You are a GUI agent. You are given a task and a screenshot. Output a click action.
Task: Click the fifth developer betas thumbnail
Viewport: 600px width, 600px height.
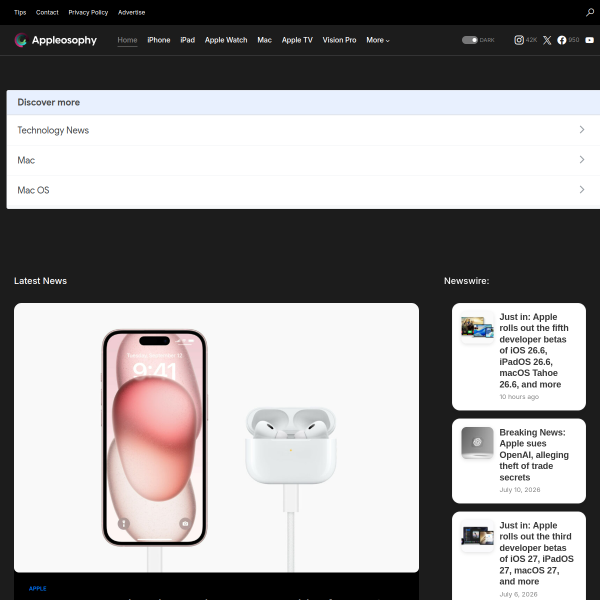tap(477, 327)
